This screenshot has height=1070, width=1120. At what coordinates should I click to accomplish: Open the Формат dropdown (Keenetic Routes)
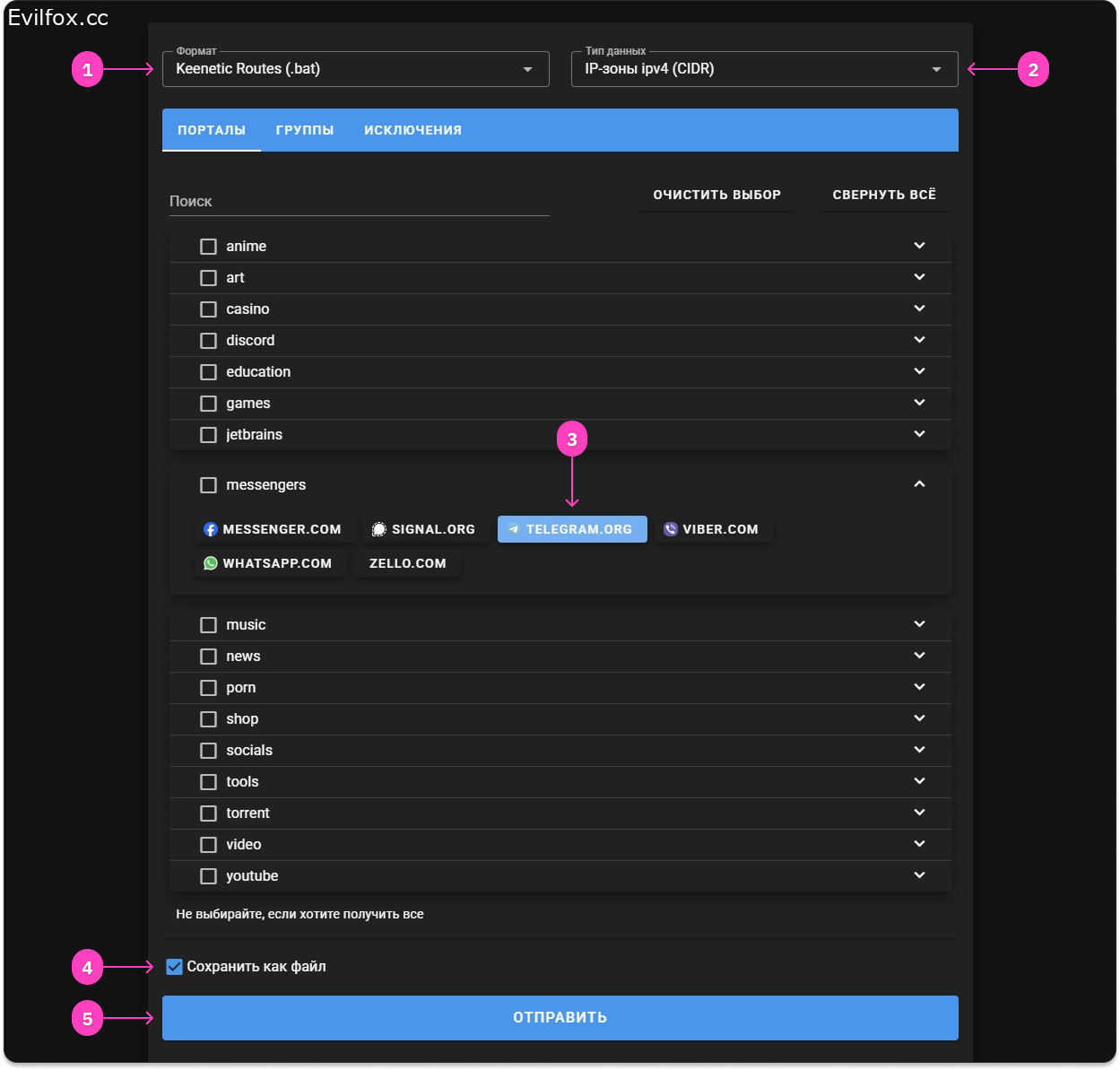click(355, 69)
